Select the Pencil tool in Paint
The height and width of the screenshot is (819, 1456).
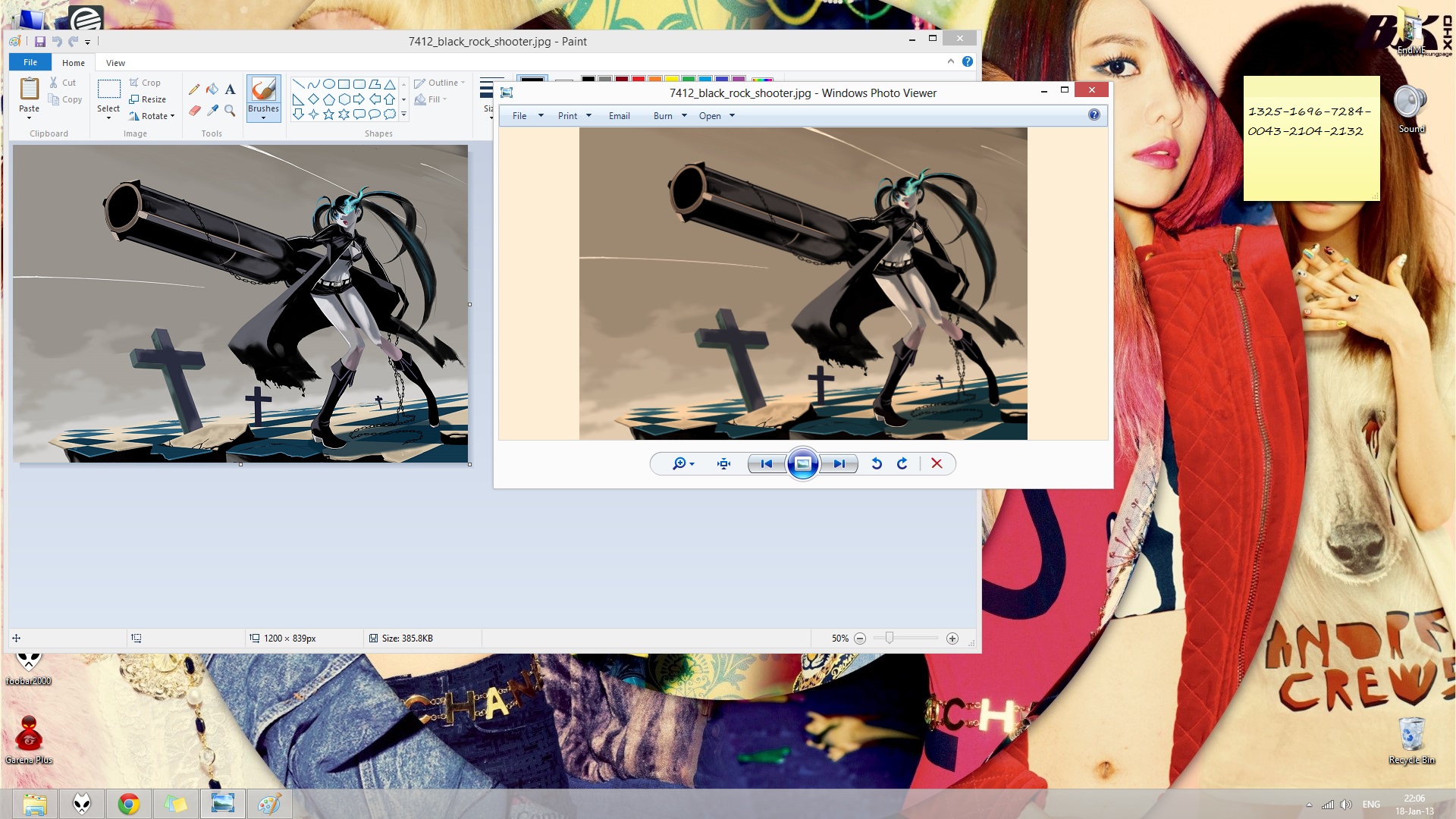[194, 89]
